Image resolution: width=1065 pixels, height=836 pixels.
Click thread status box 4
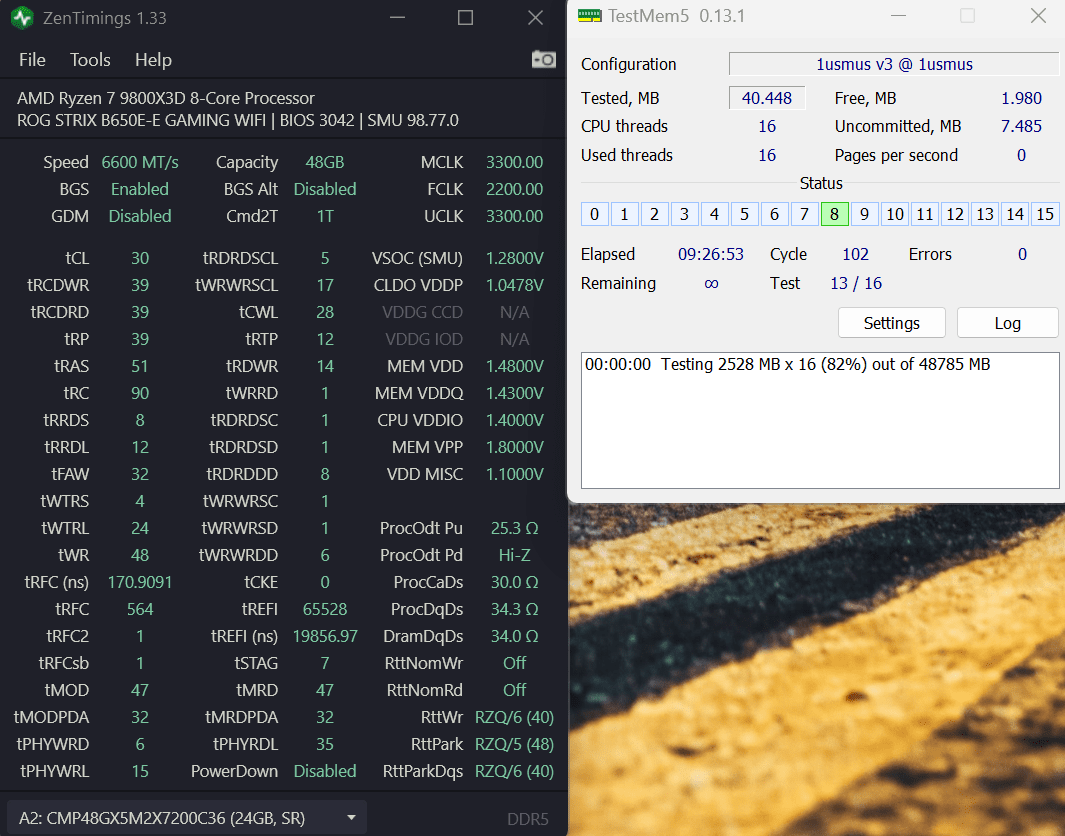point(714,215)
